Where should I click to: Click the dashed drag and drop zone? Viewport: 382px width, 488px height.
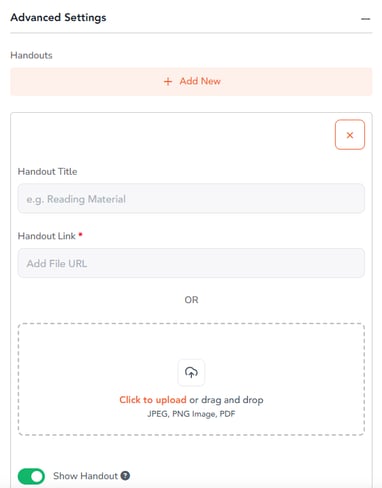[x=191, y=379]
